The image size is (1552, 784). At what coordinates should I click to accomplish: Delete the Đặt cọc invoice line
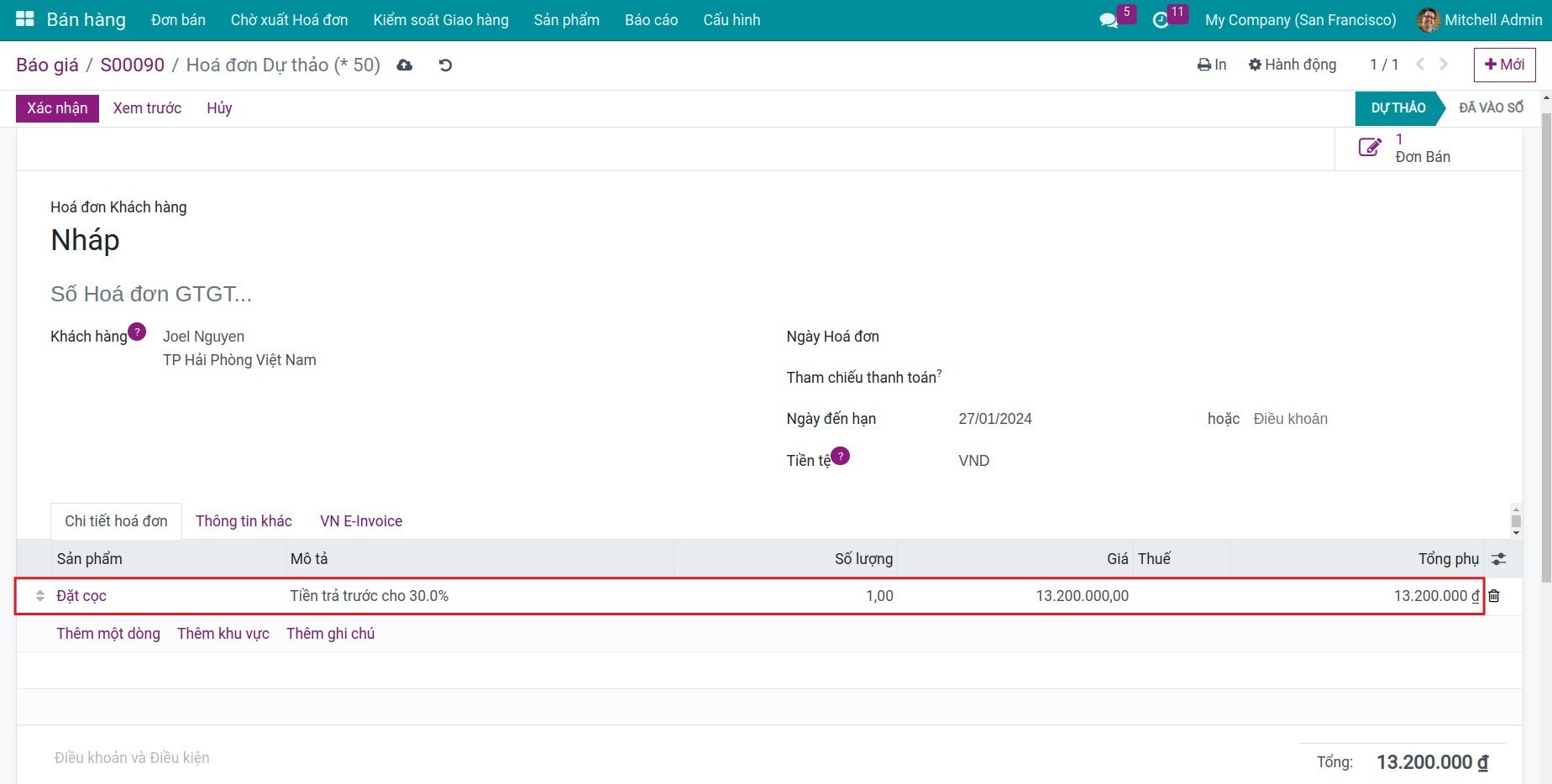point(1494,596)
